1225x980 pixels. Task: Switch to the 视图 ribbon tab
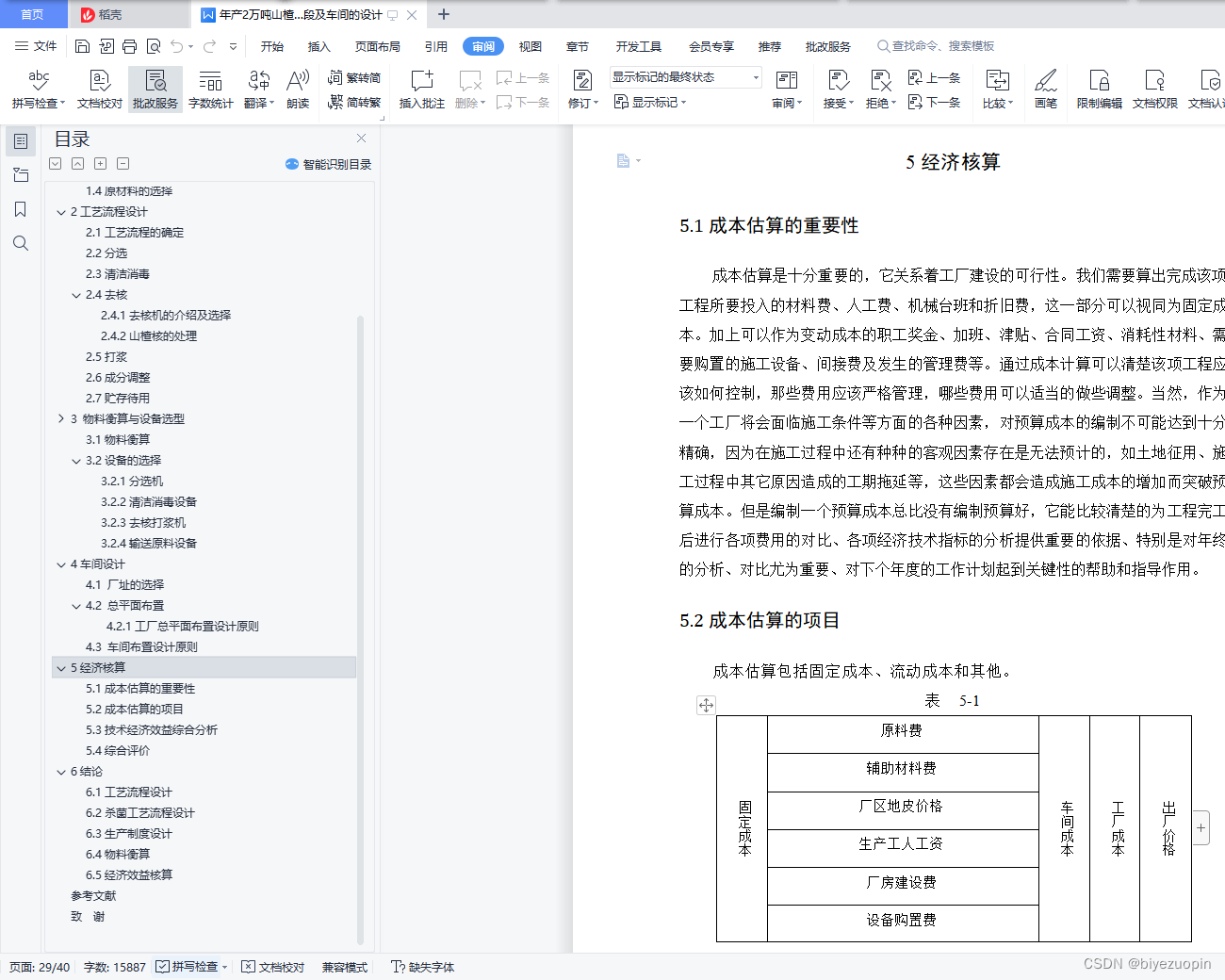pyautogui.click(x=531, y=46)
